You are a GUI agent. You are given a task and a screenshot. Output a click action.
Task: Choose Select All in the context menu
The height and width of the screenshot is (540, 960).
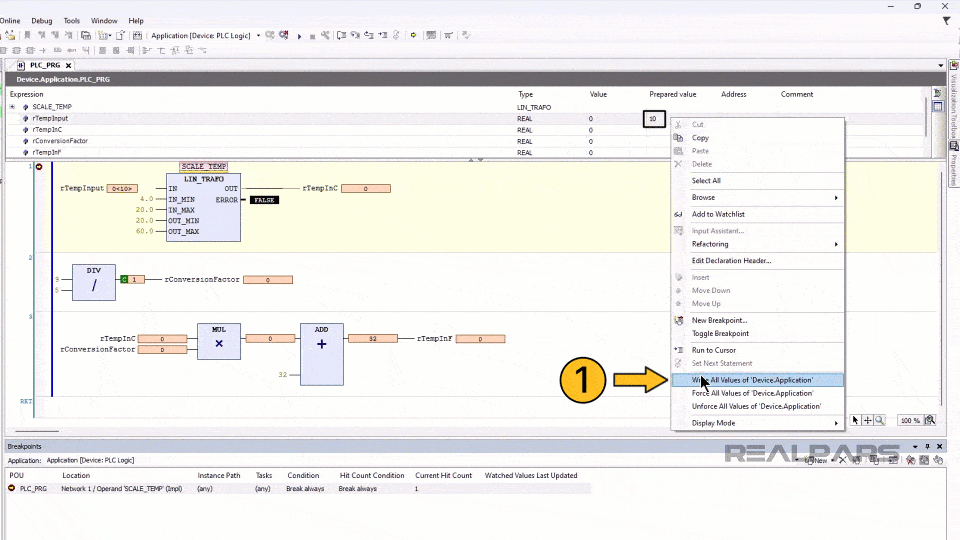[757, 181]
